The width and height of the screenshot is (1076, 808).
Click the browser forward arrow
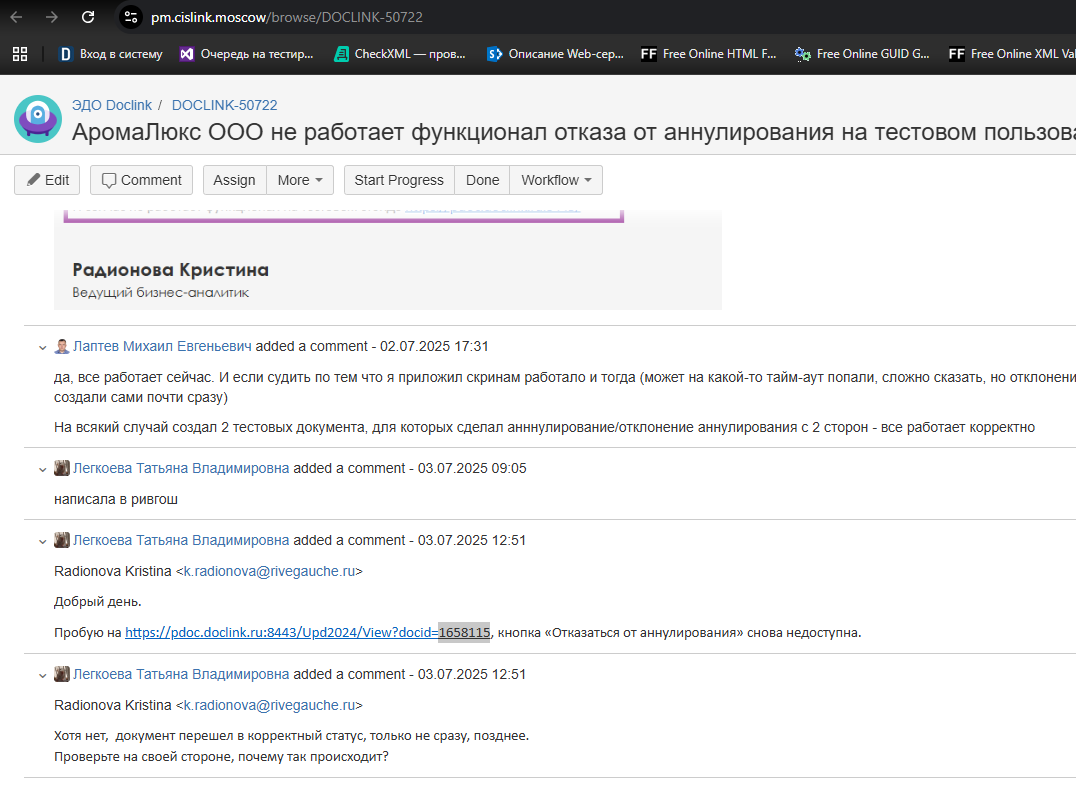coord(51,17)
